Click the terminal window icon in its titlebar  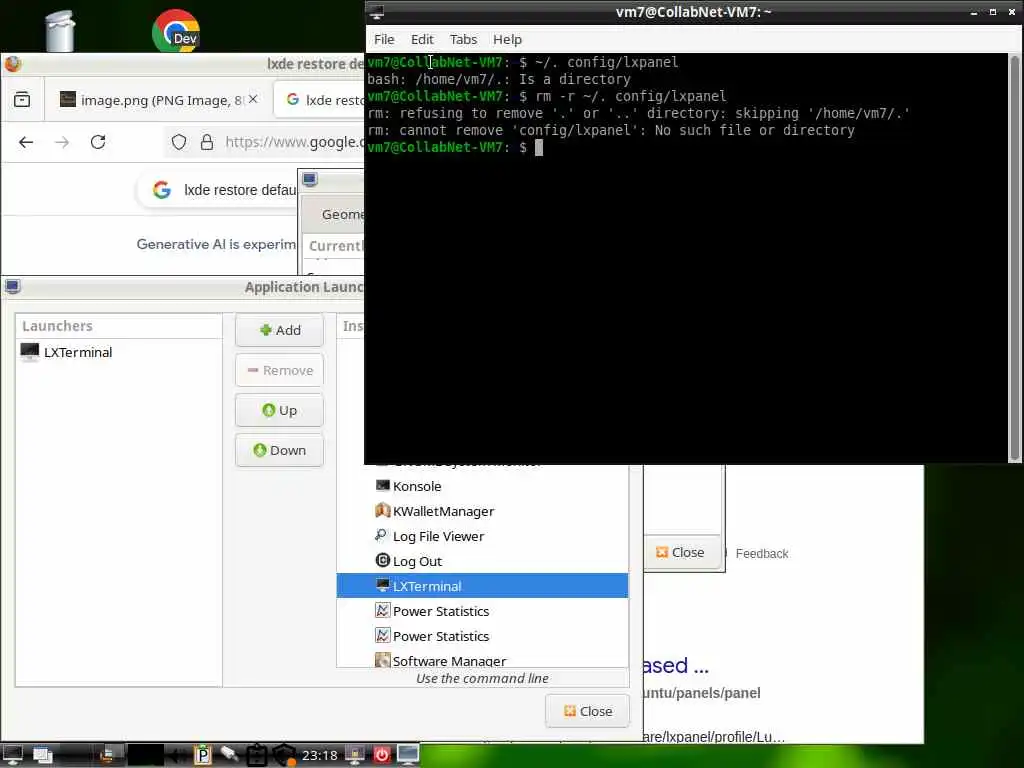pyautogui.click(x=377, y=12)
